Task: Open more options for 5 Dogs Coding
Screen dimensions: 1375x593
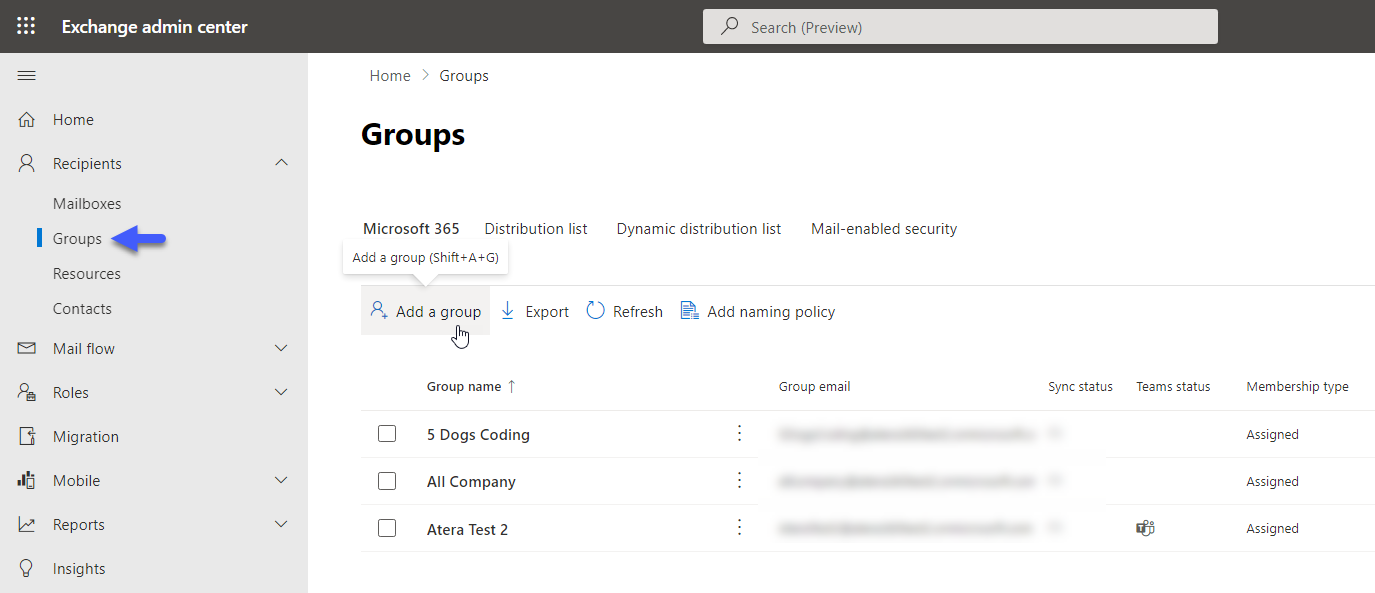Action: click(740, 433)
